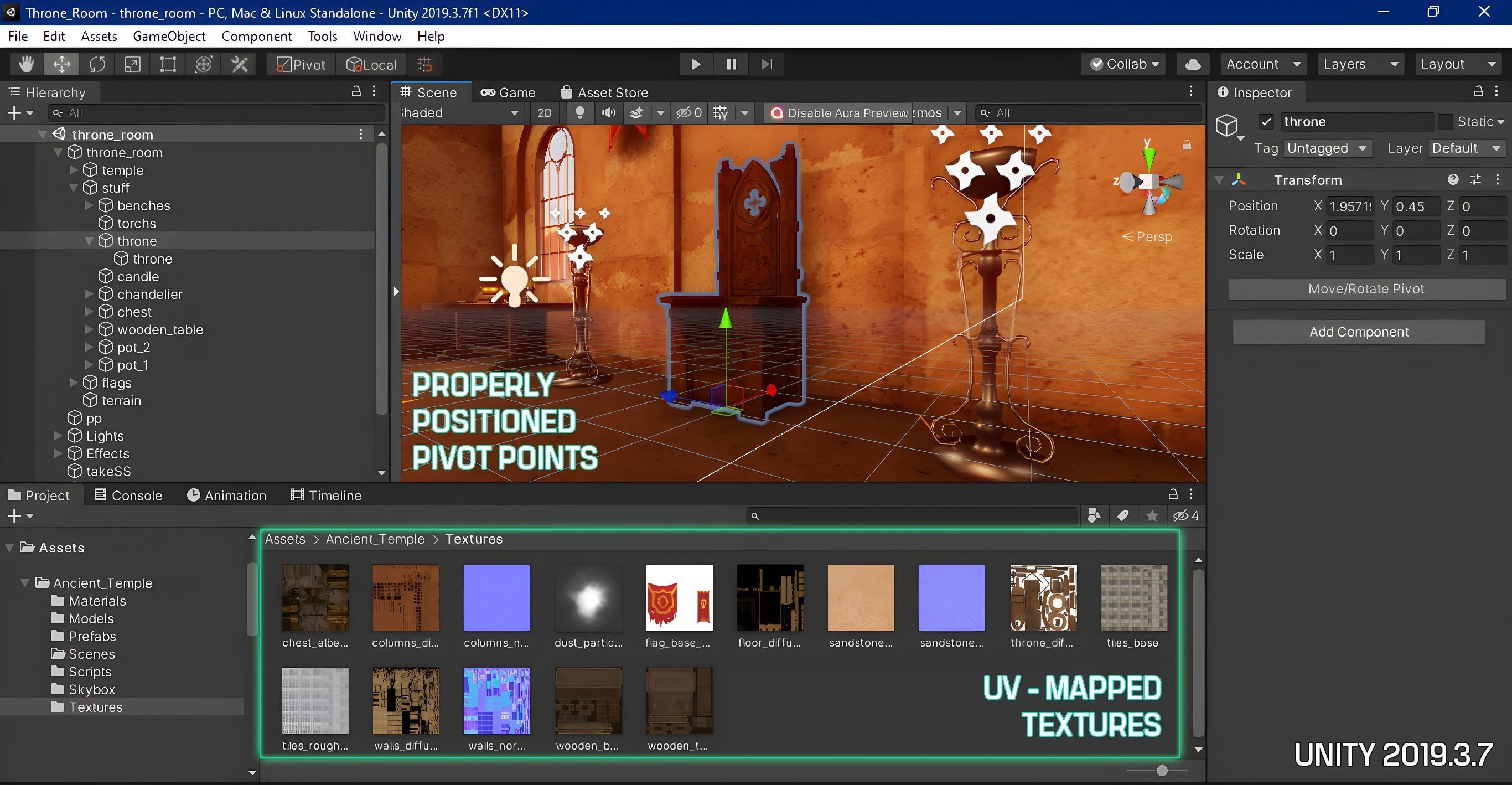
Task: Toggle scene lighting bulb icon
Action: [579, 113]
